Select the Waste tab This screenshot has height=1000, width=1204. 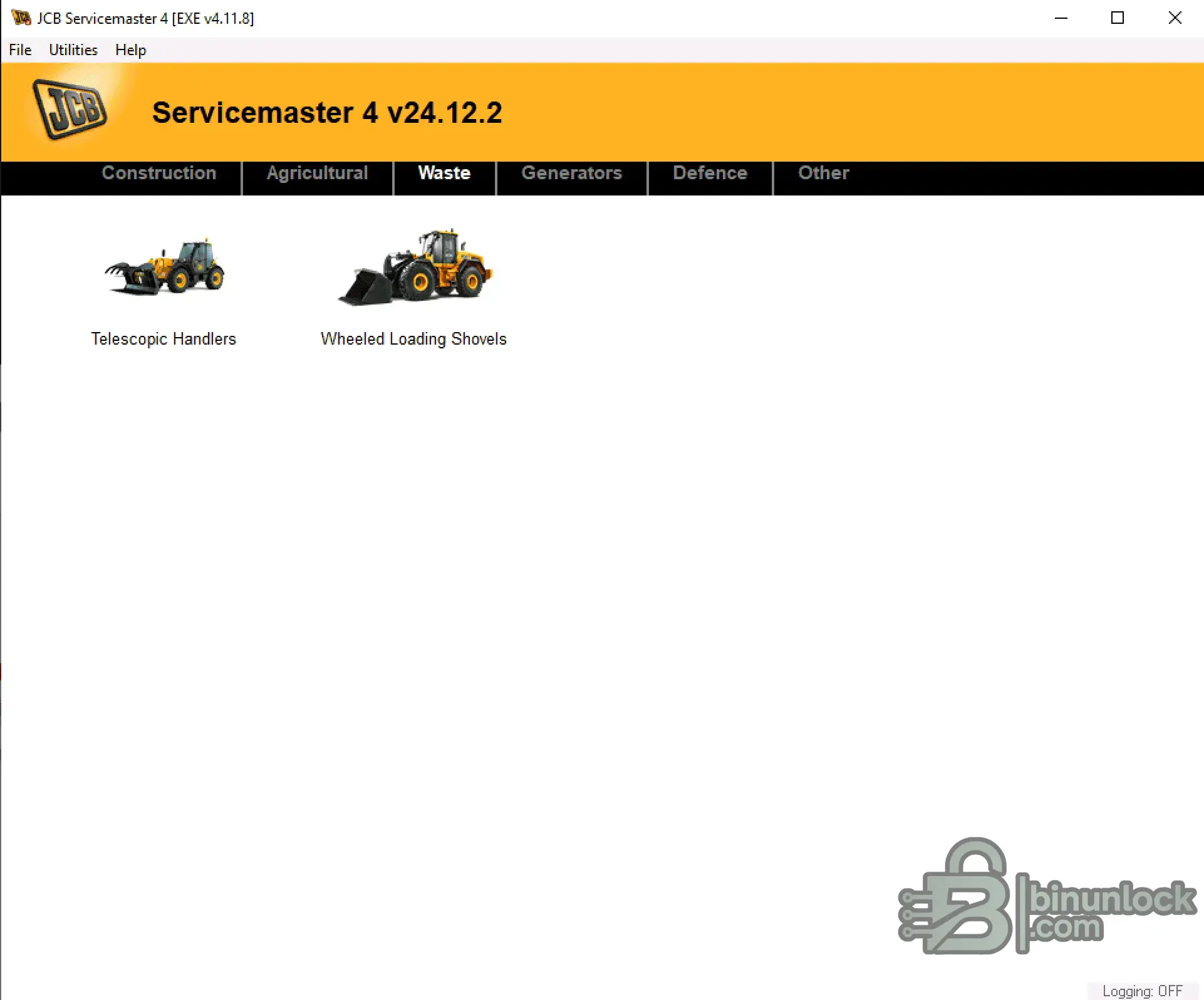pyautogui.click(x=445, y=173)
